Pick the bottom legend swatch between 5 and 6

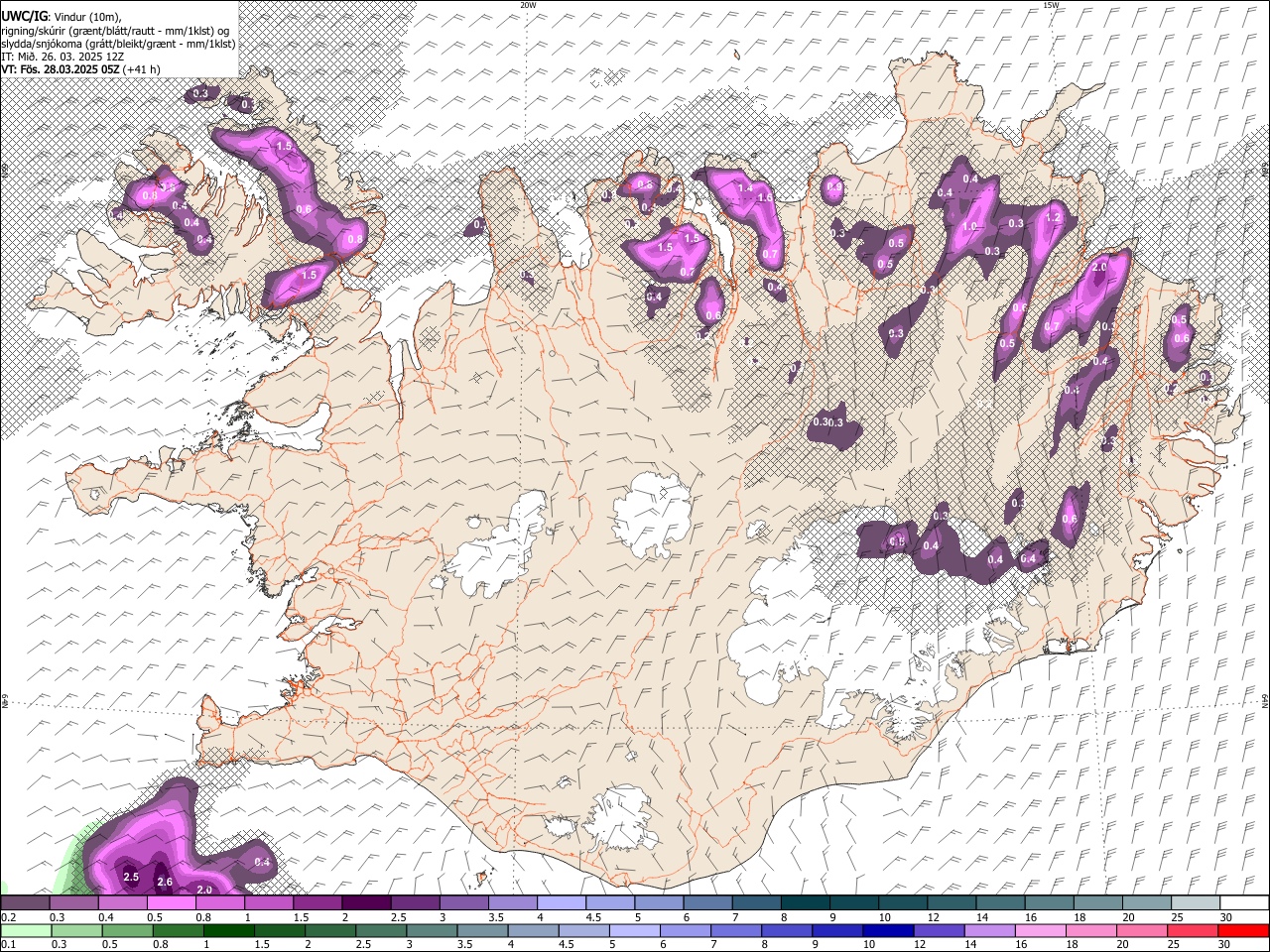tap(634, 931)
